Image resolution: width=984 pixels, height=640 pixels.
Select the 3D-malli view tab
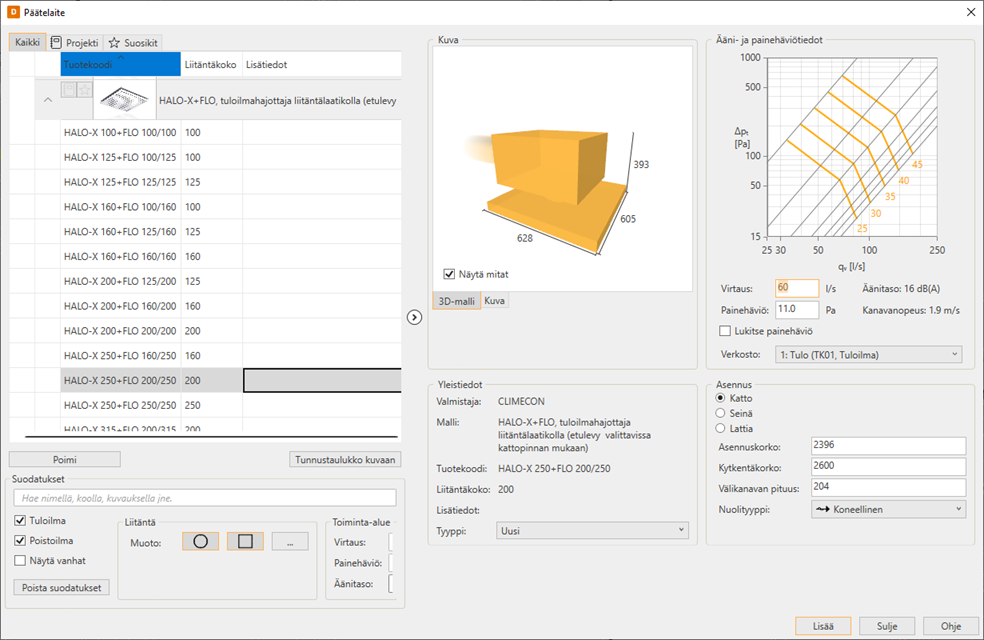coord(456,301)
